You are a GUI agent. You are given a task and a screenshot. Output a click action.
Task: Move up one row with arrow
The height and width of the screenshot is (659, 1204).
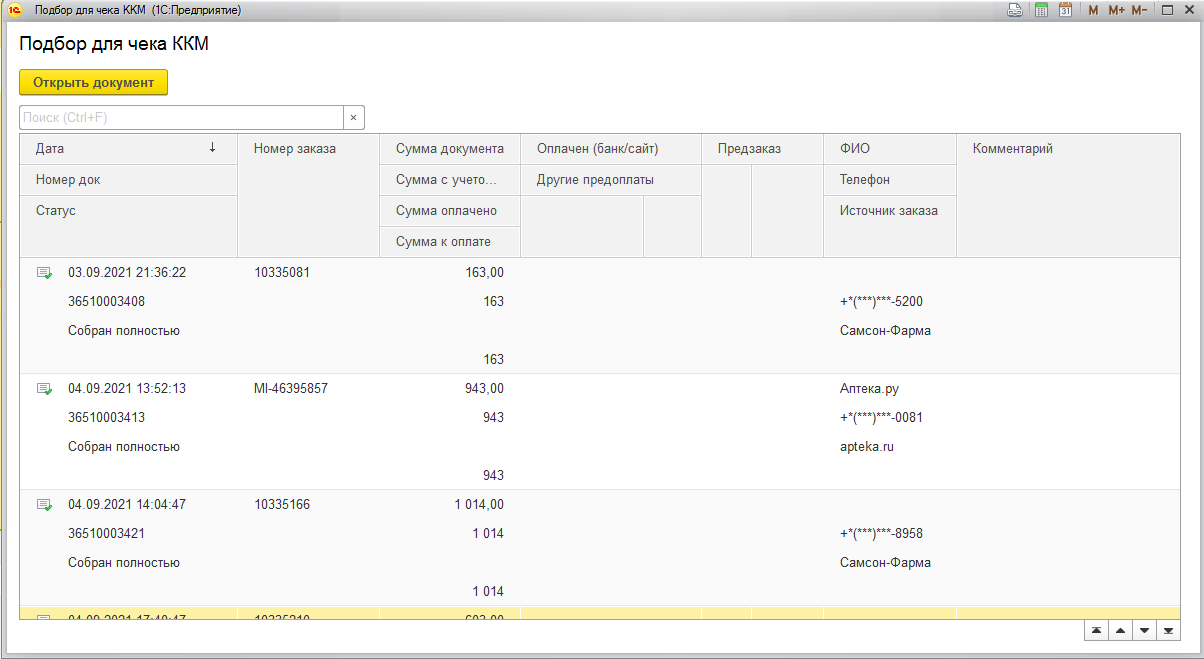tap(1120, 630)
